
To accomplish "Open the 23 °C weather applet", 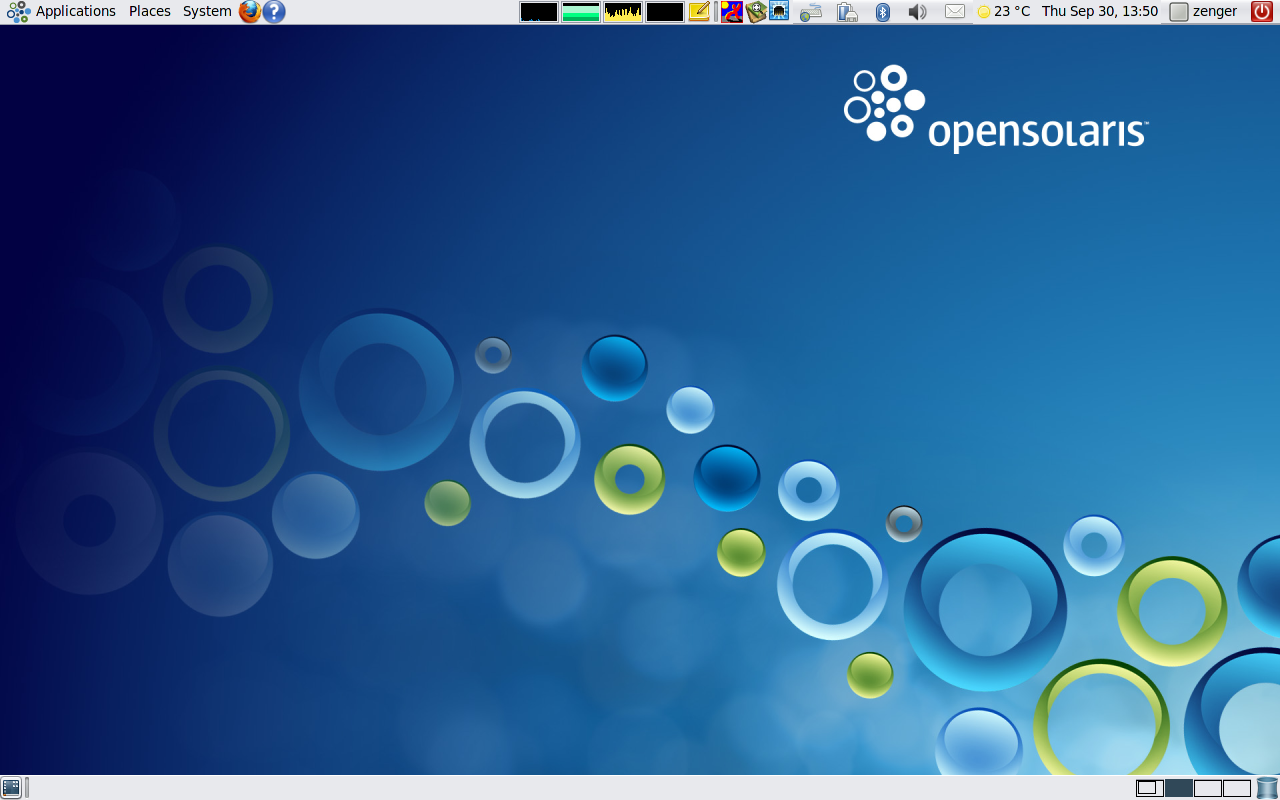I will [1004, 12].
